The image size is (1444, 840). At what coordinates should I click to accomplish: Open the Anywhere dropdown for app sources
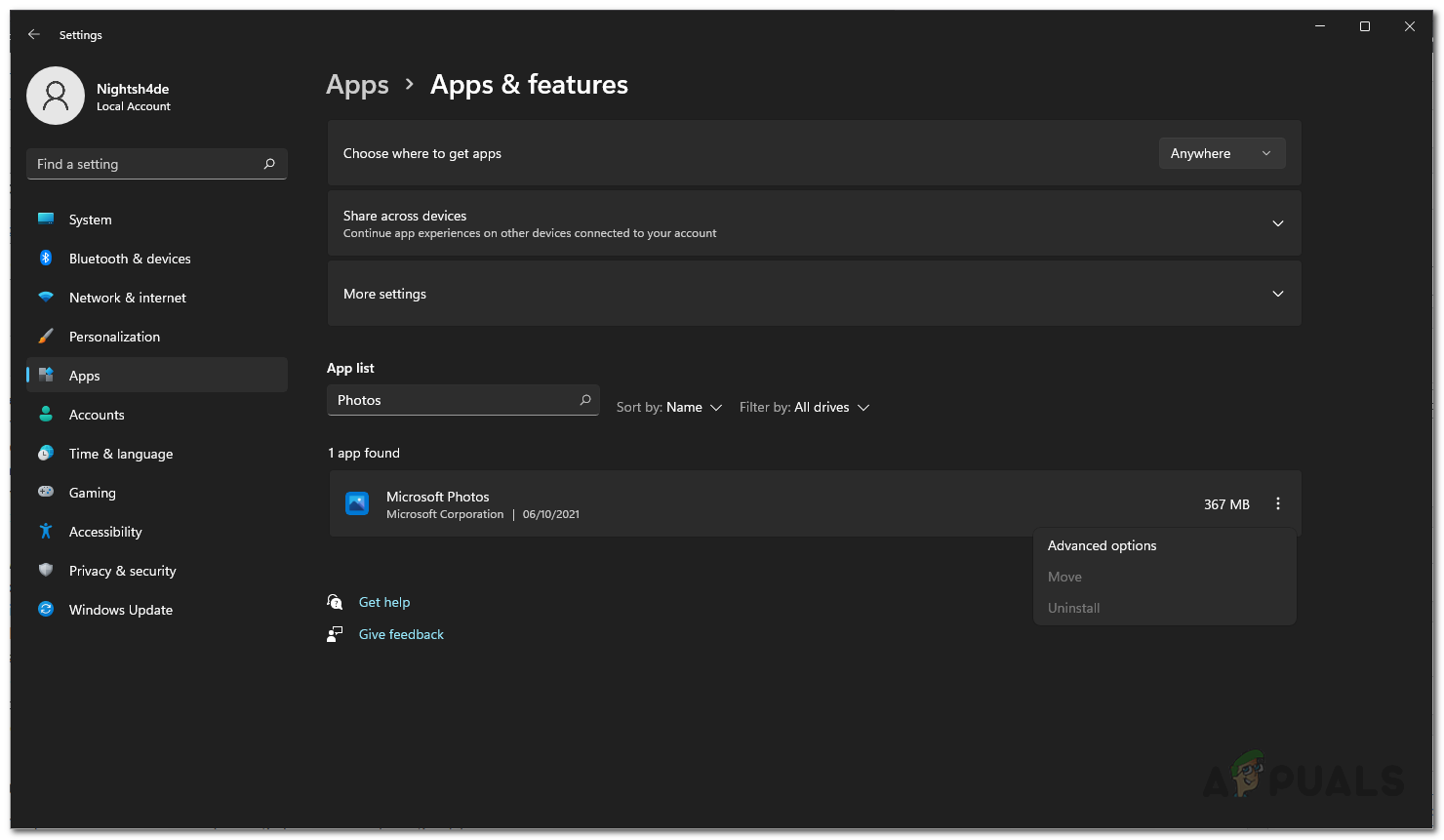[x=1222, y=153]
